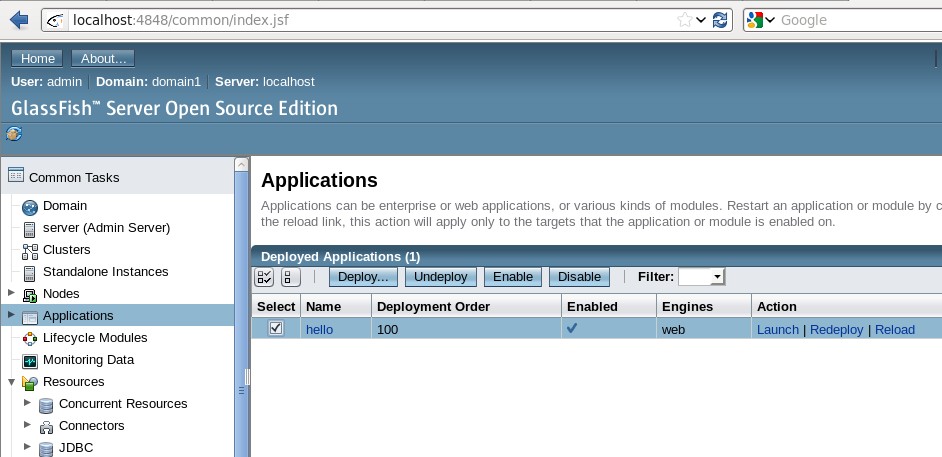Open Common Tasks in the sidebar
Viewport: 942px width, 457px height.
tap(74, 177)
